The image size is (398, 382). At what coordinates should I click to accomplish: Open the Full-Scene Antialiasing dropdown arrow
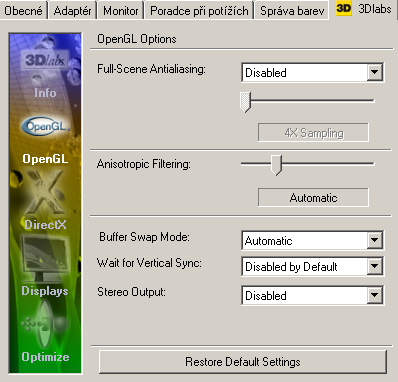tap(375, 72)
